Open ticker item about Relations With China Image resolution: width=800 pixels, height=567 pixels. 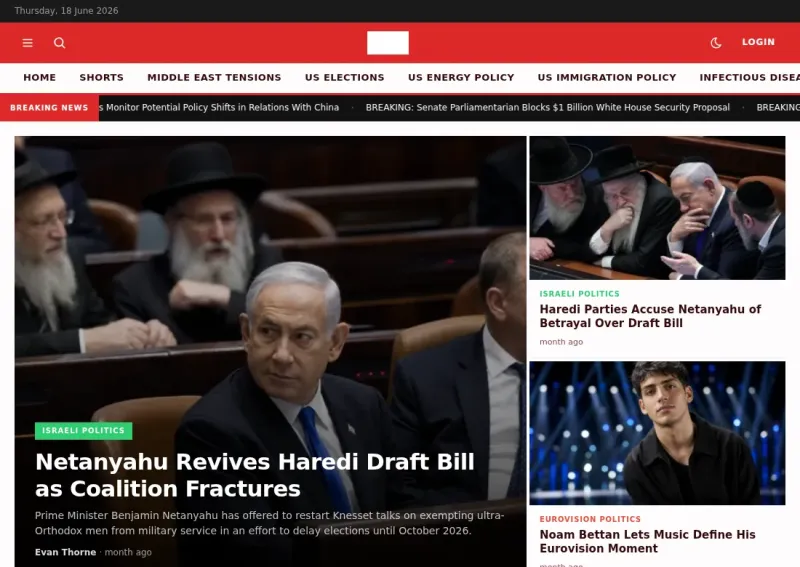219,108
